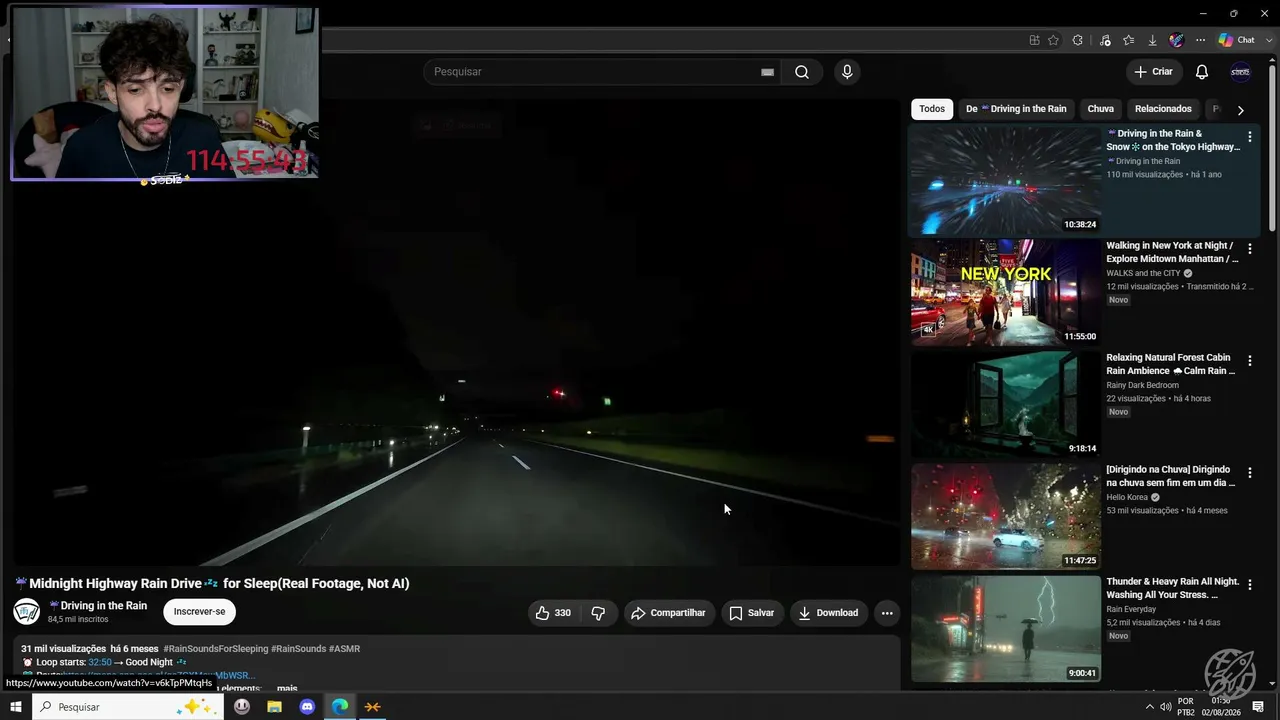Open the YouTube account avatar menu

click(1240, 72)
